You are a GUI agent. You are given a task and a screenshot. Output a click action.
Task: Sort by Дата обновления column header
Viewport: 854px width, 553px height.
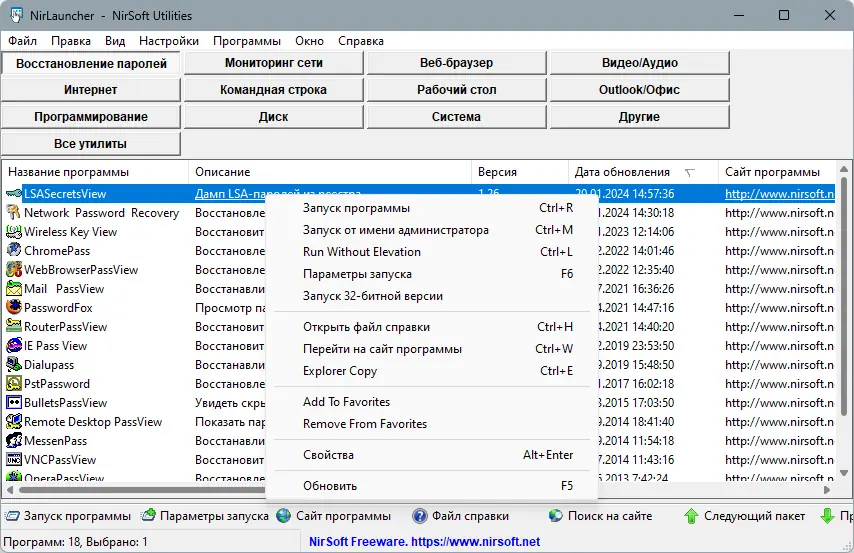tap(643, 172)
